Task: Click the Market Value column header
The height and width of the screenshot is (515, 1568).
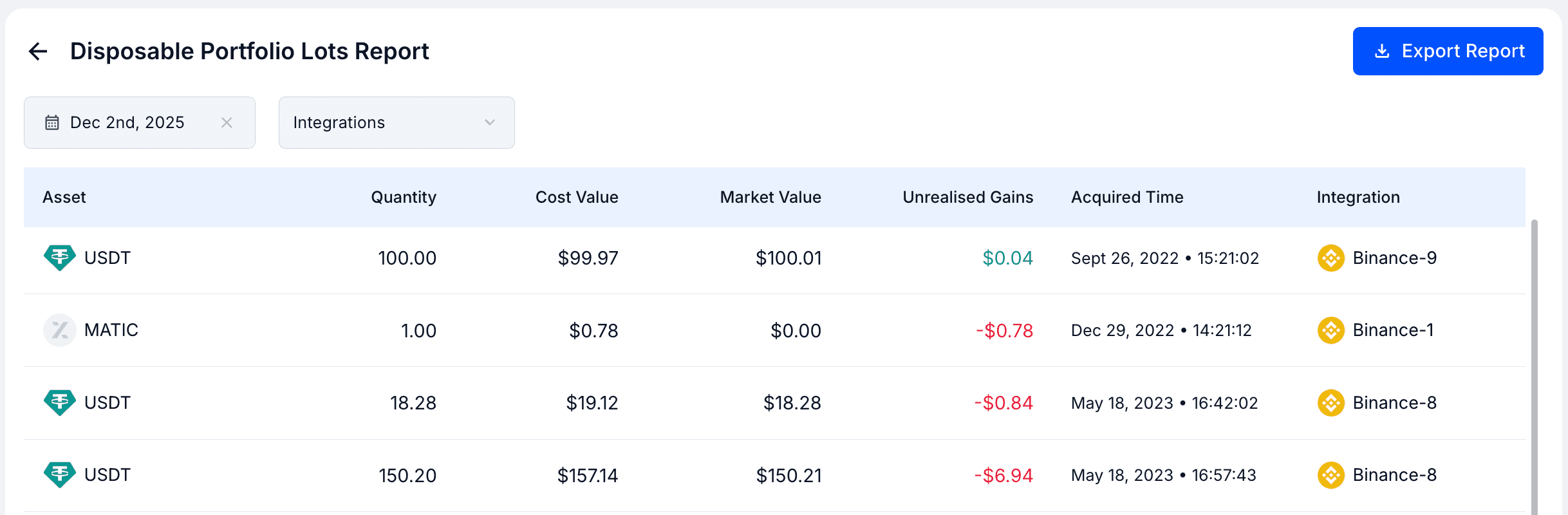Action: point(770,197)
